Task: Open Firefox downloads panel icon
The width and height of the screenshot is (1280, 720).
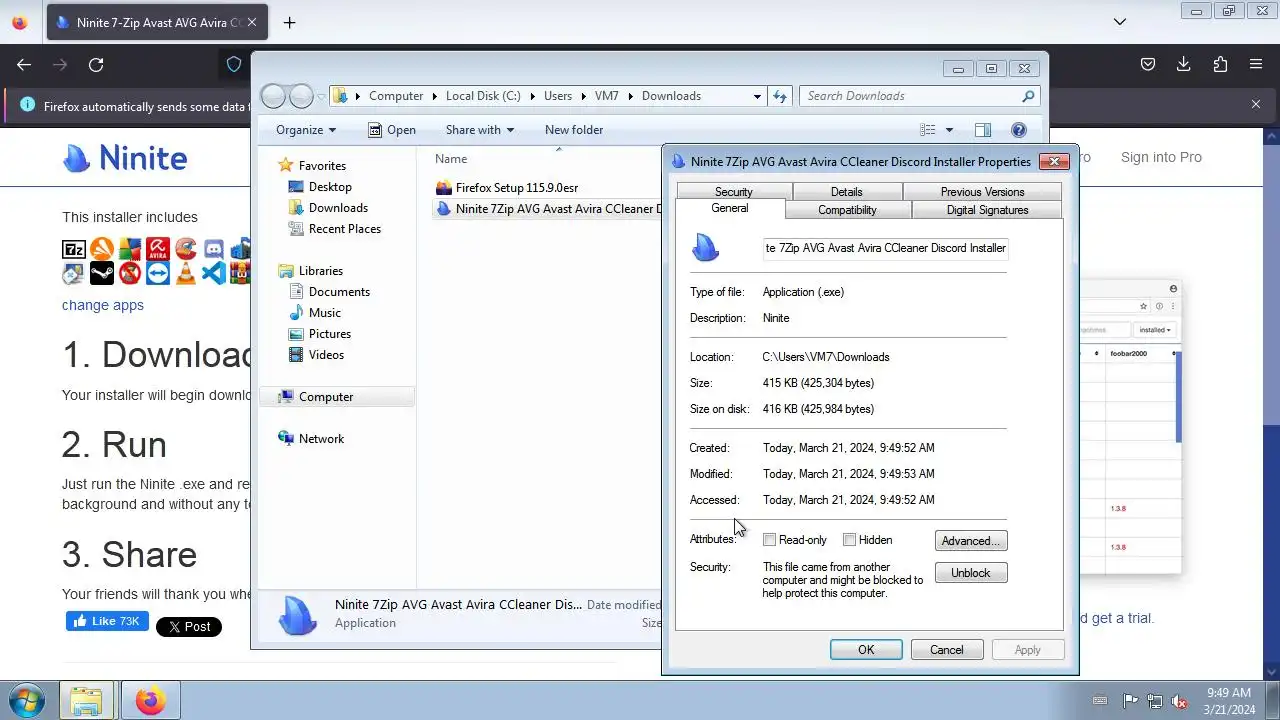Action: [x=1184, y=64]
